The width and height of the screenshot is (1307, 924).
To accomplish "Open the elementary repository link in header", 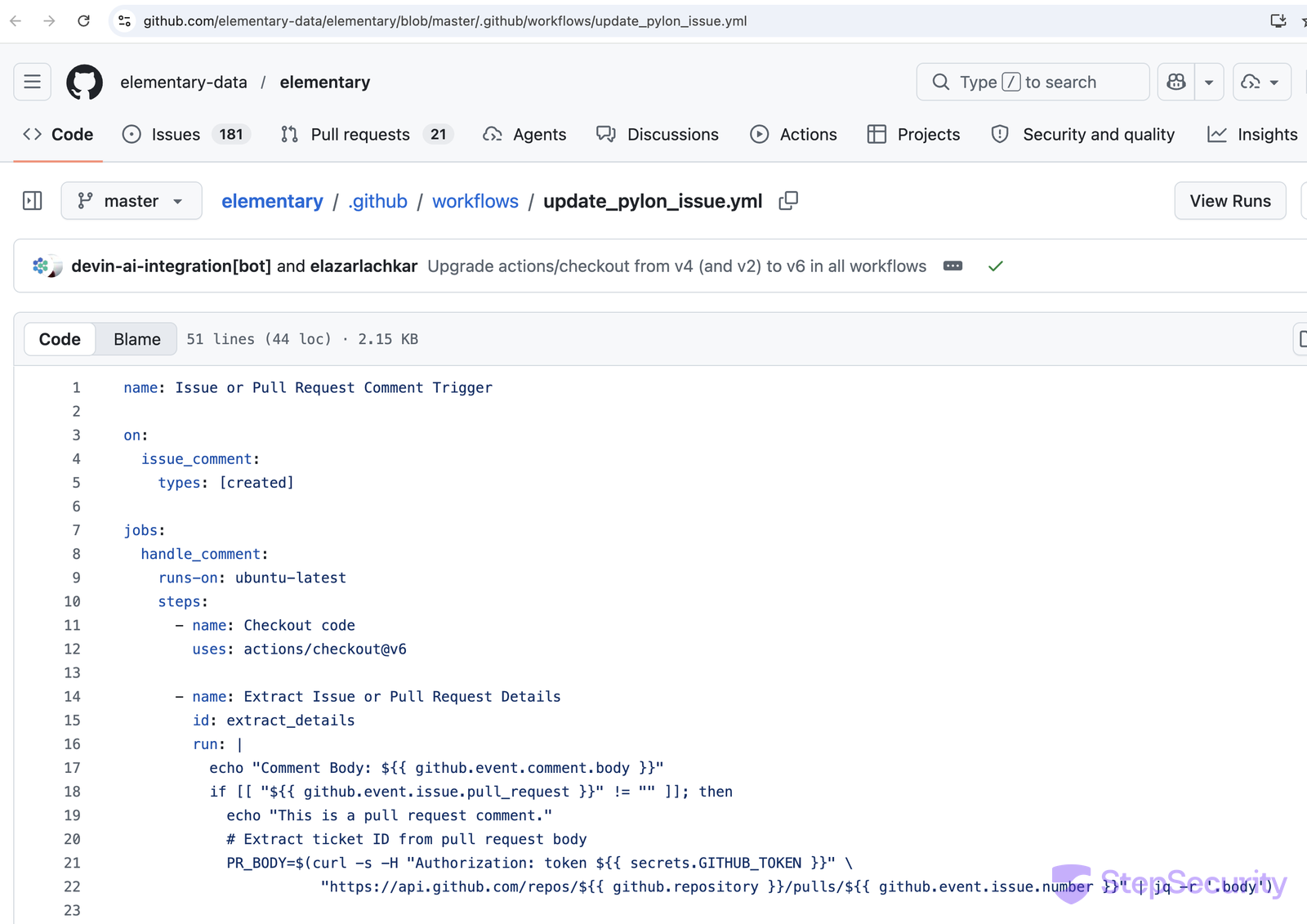I will coord(325,83).
